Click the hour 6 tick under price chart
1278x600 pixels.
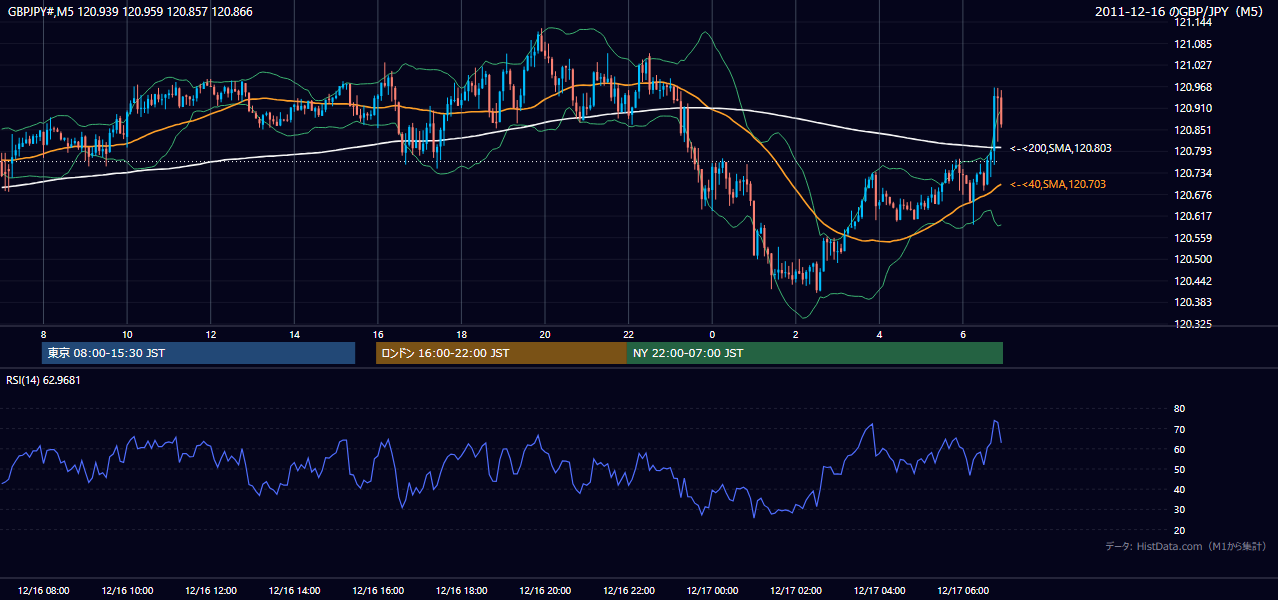[x=962, y=334]
